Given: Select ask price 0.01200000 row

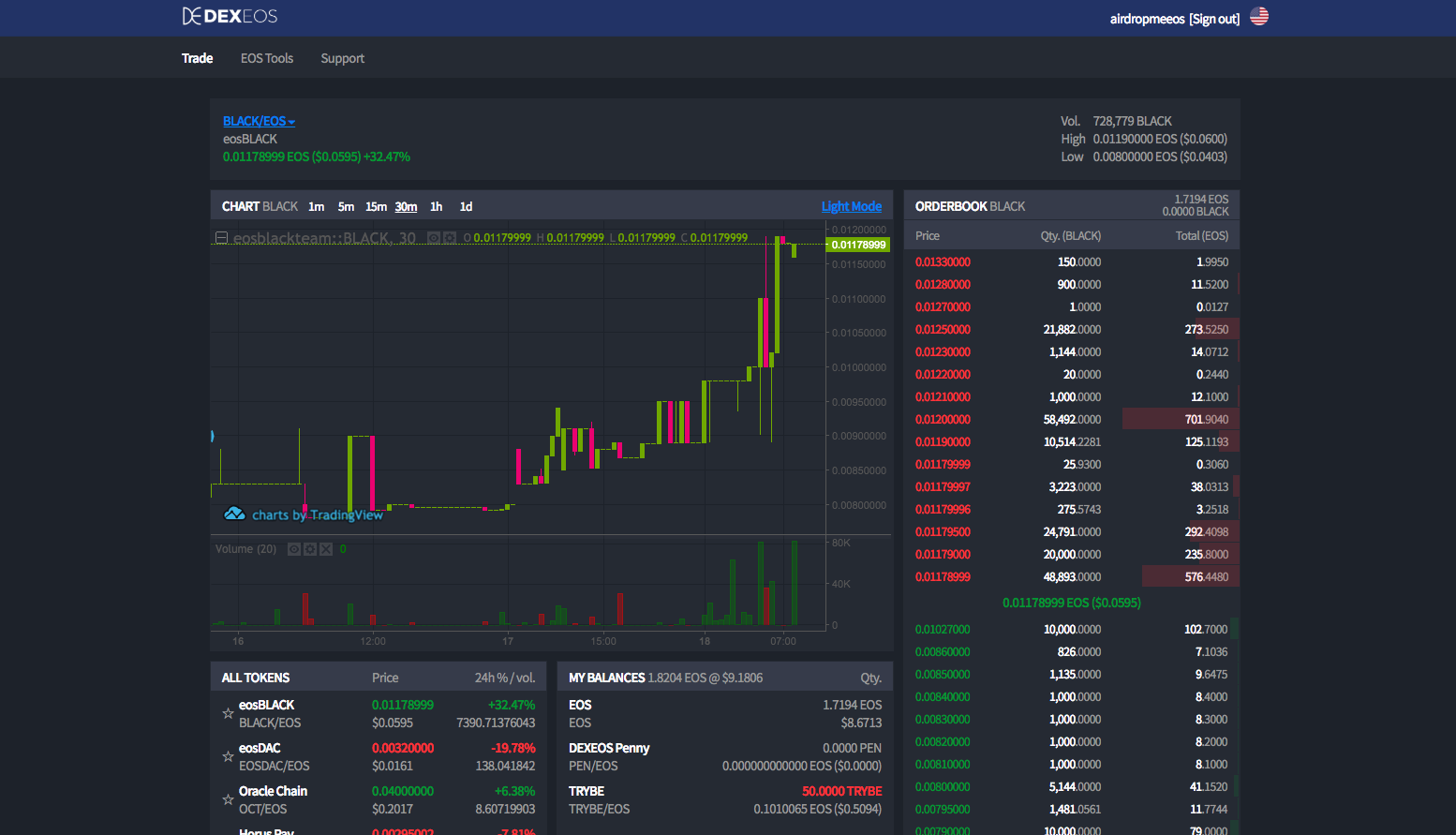Looking at the screenshot, I should 1072,419.
